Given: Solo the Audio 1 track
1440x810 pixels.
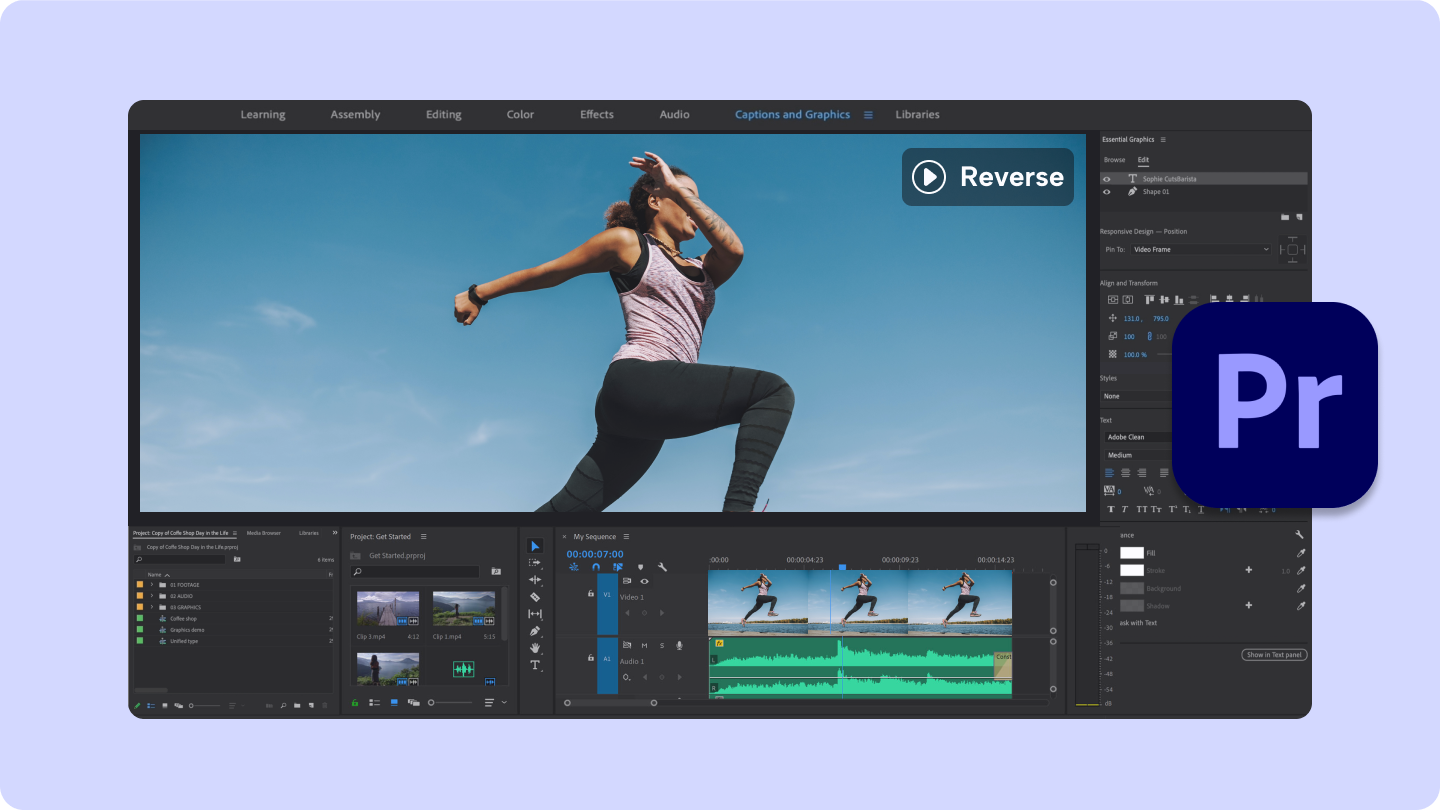Looking at the screenshot, I should pyautogui.click(x=662, y=645).
